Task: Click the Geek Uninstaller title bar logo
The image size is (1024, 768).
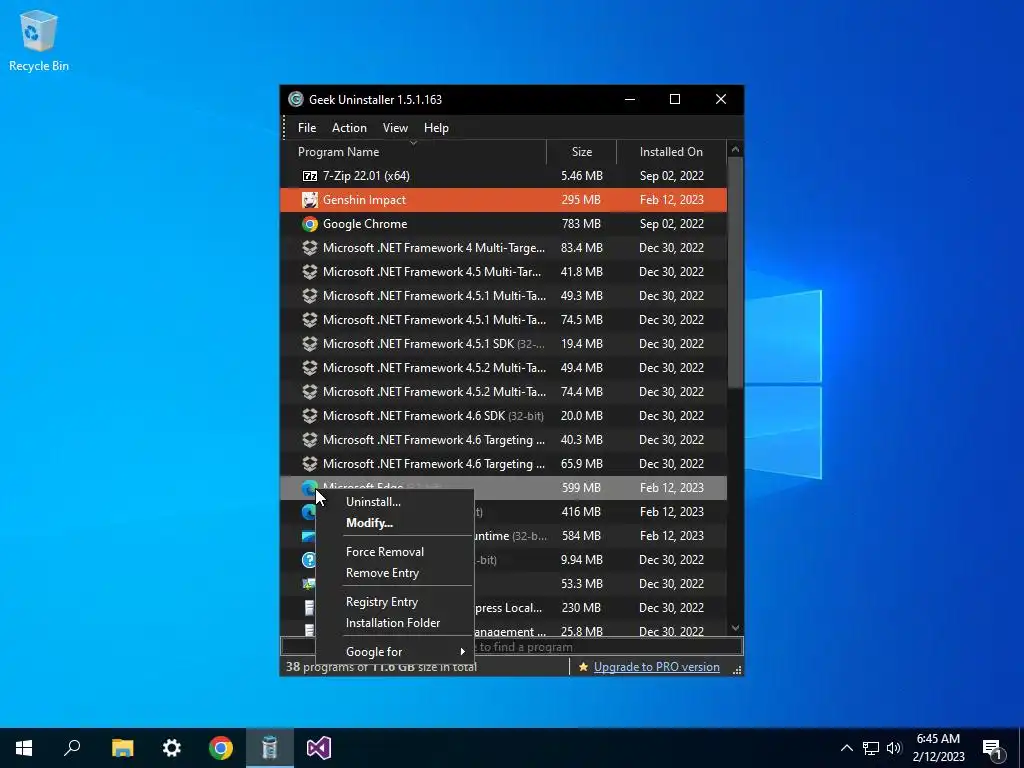Action: tap(296, 99)
